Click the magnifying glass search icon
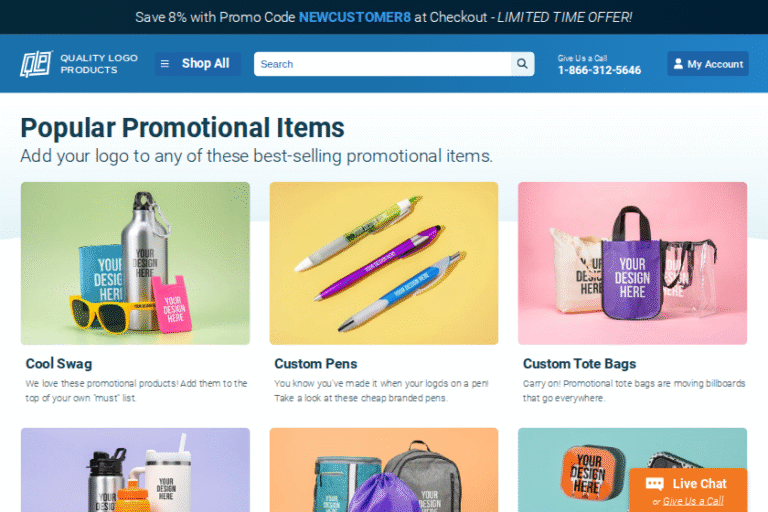Image resolution: width=768 pixels, height=512 pixels. pos(522,64)
